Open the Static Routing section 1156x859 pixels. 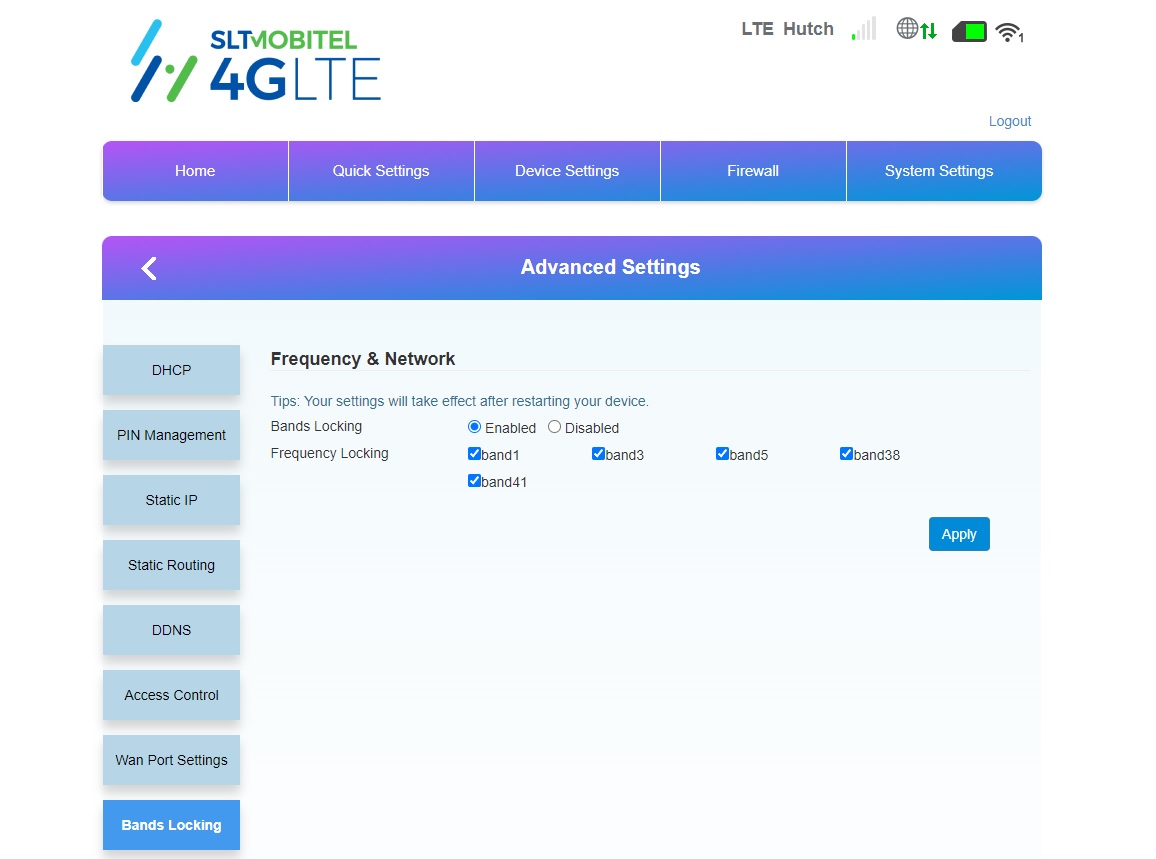[171, 565]
